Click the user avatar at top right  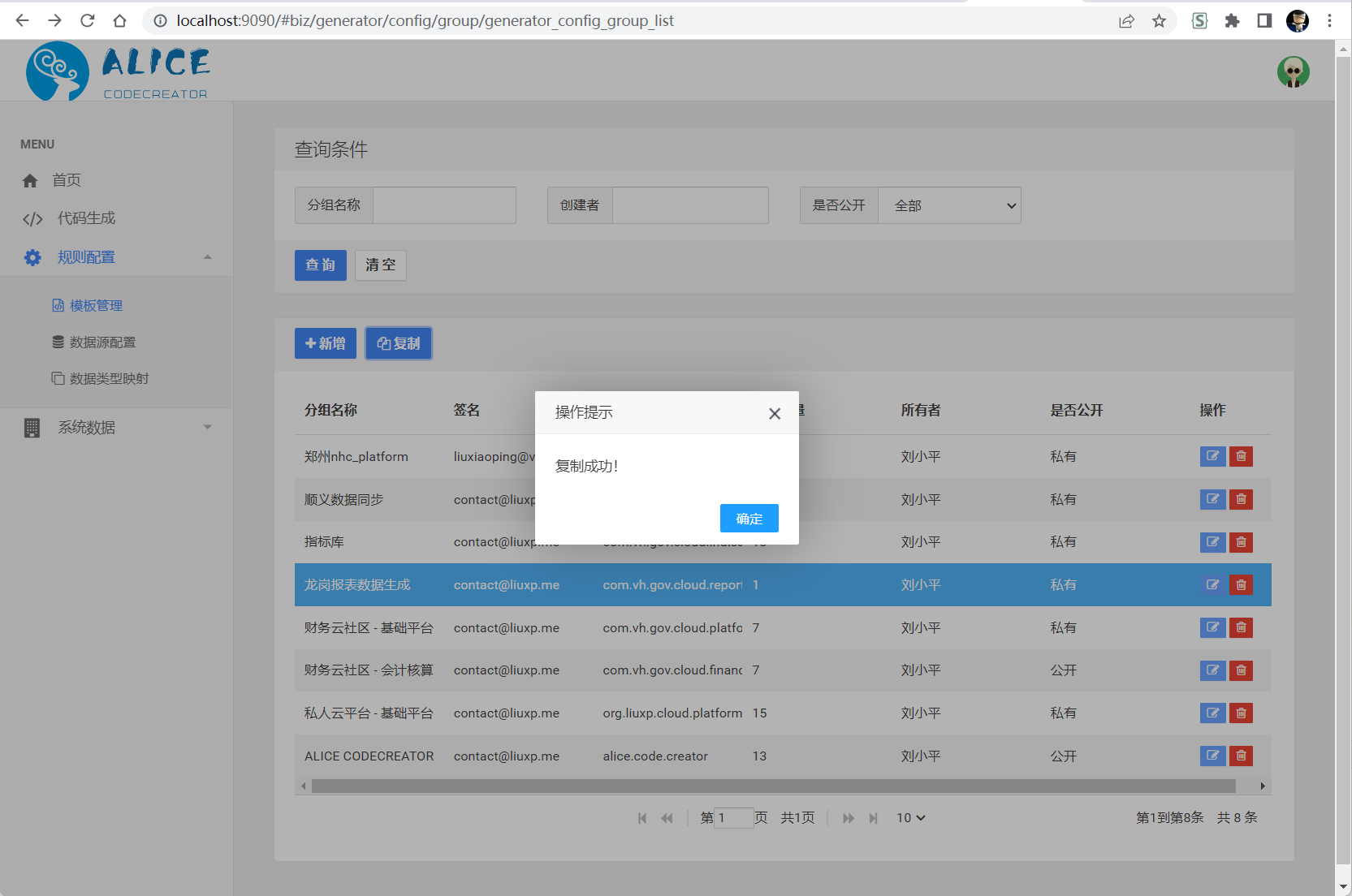pyautogui.click(x=1293, y=71)
